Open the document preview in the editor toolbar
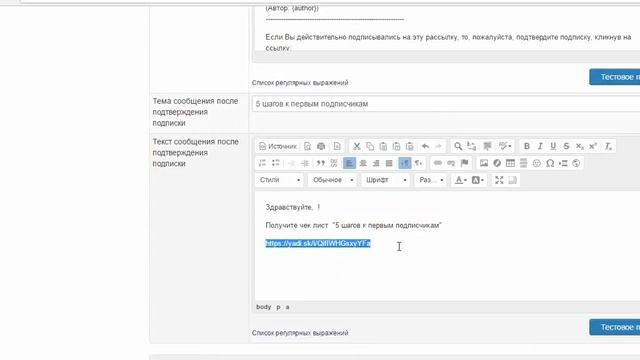The height and width of the screenshot is (360, 640). [307, 146]
